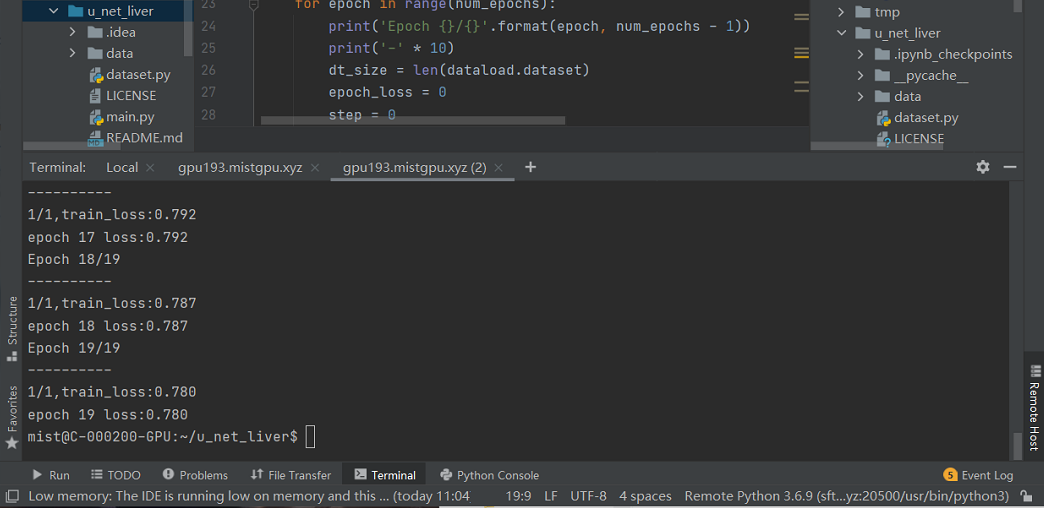The image size is (1044, 508).
Task: Open Remote Python 3.6.9 interpreter selector
Action: point(847,496)
